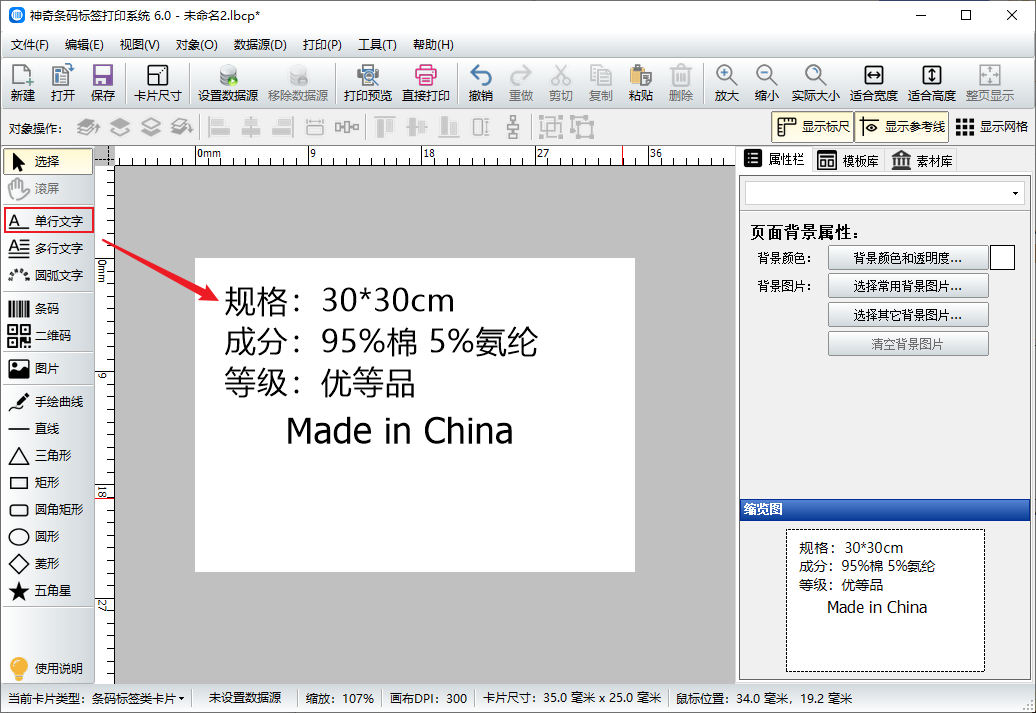Open 使用说明 lightbulb help
Screen dimensions: 1036x713
pos(48,668)
